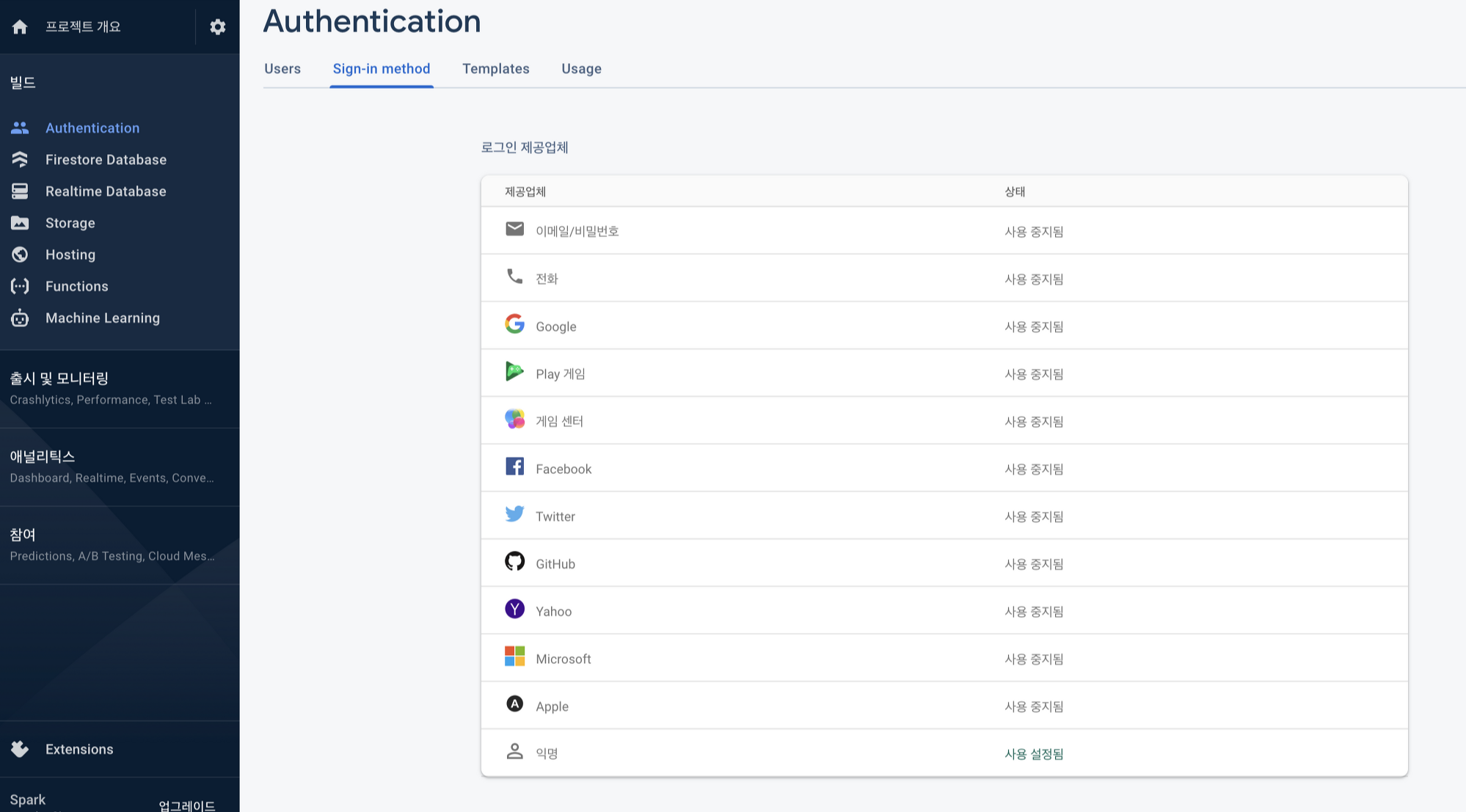Open 프로젝트 개요 project overview link

pos(83,27)
